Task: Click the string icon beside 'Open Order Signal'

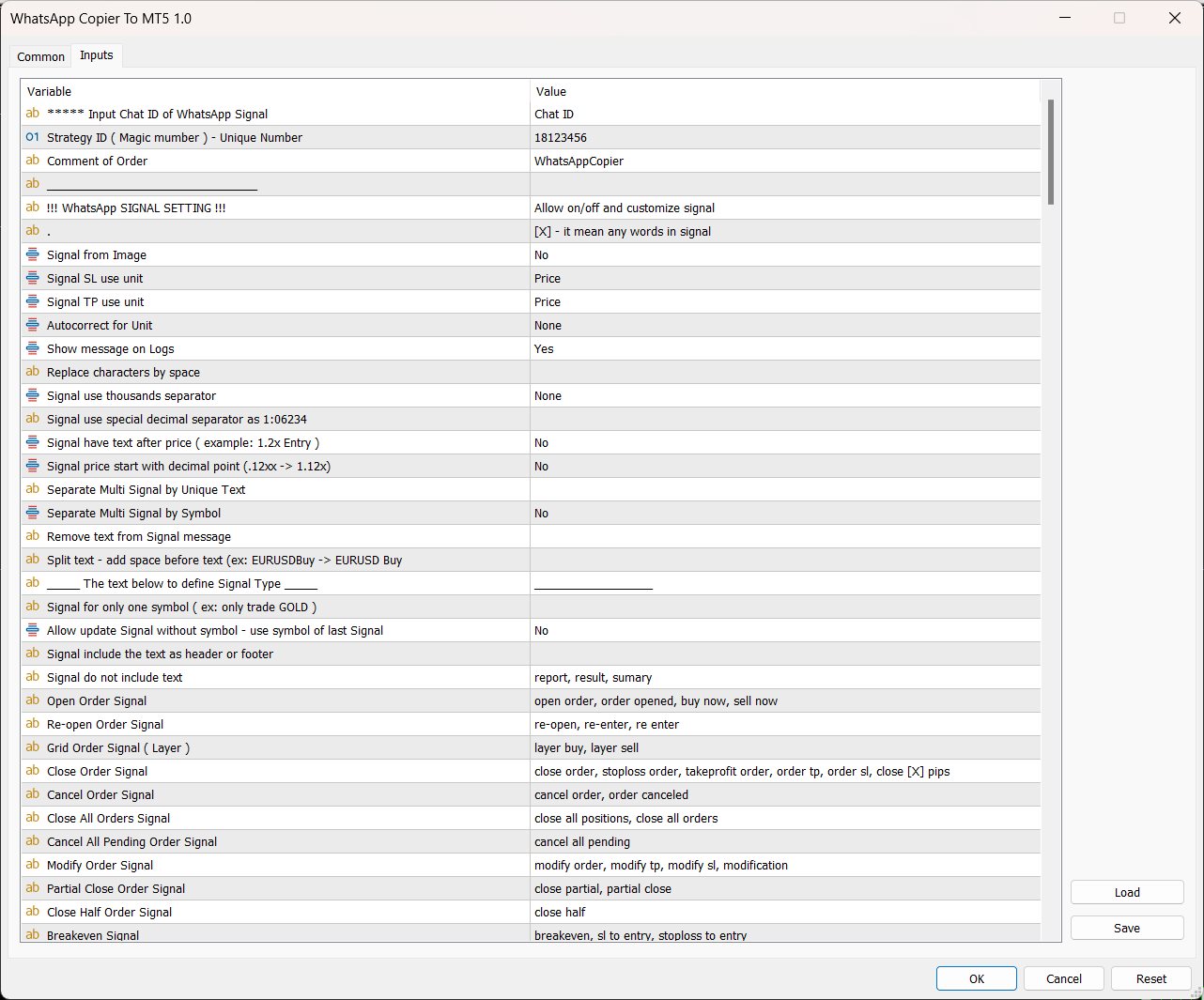Action: [33, 700]
